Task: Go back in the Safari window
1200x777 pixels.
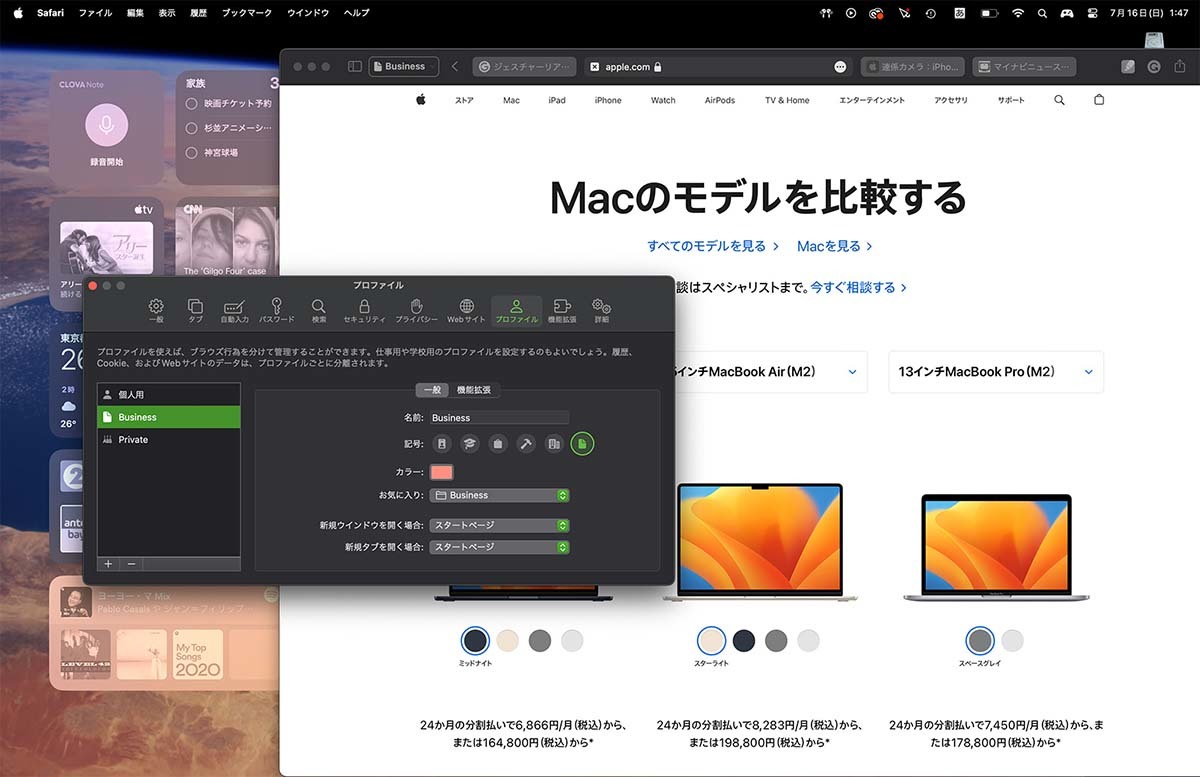Action: (455, 67)
